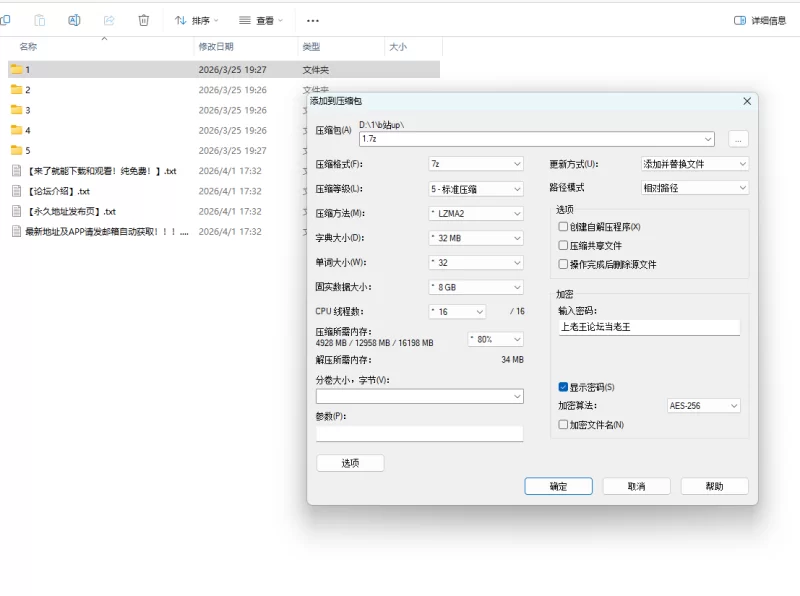Click the paste clipboard icon

(x=40, y=20)
